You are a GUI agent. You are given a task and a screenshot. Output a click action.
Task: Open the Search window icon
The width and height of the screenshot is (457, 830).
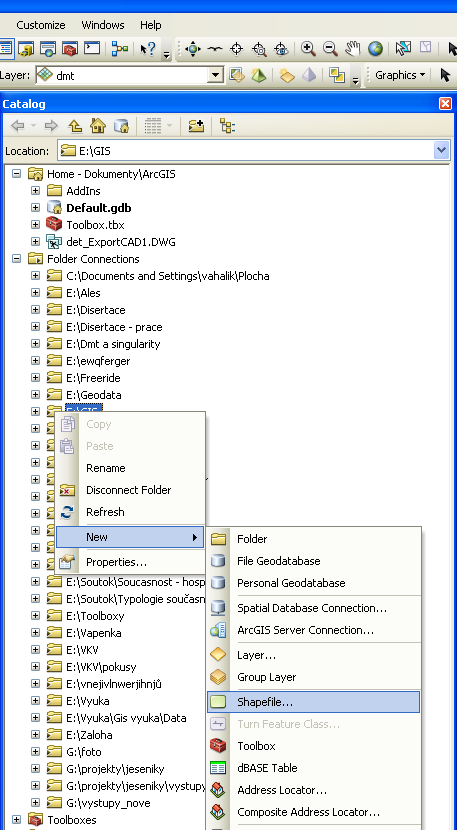pyautogui.click(x=48, y=49)
